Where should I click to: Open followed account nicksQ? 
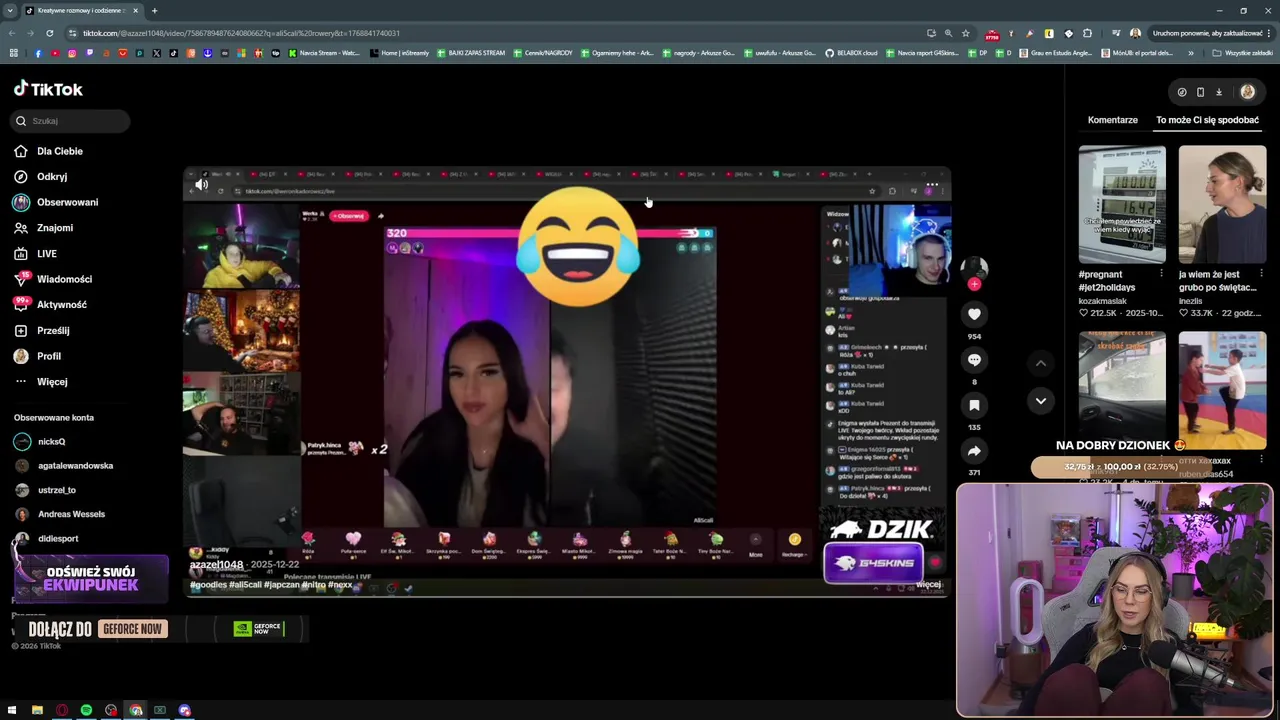pyautogui.click(x=51, y=441)
